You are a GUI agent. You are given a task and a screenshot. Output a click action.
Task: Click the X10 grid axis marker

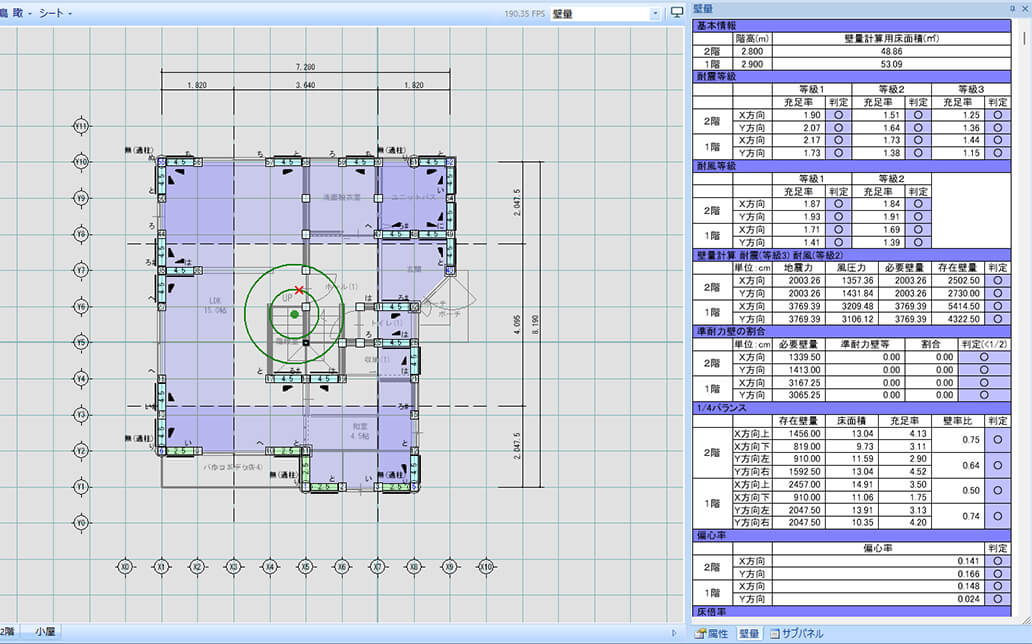(485, 566)
